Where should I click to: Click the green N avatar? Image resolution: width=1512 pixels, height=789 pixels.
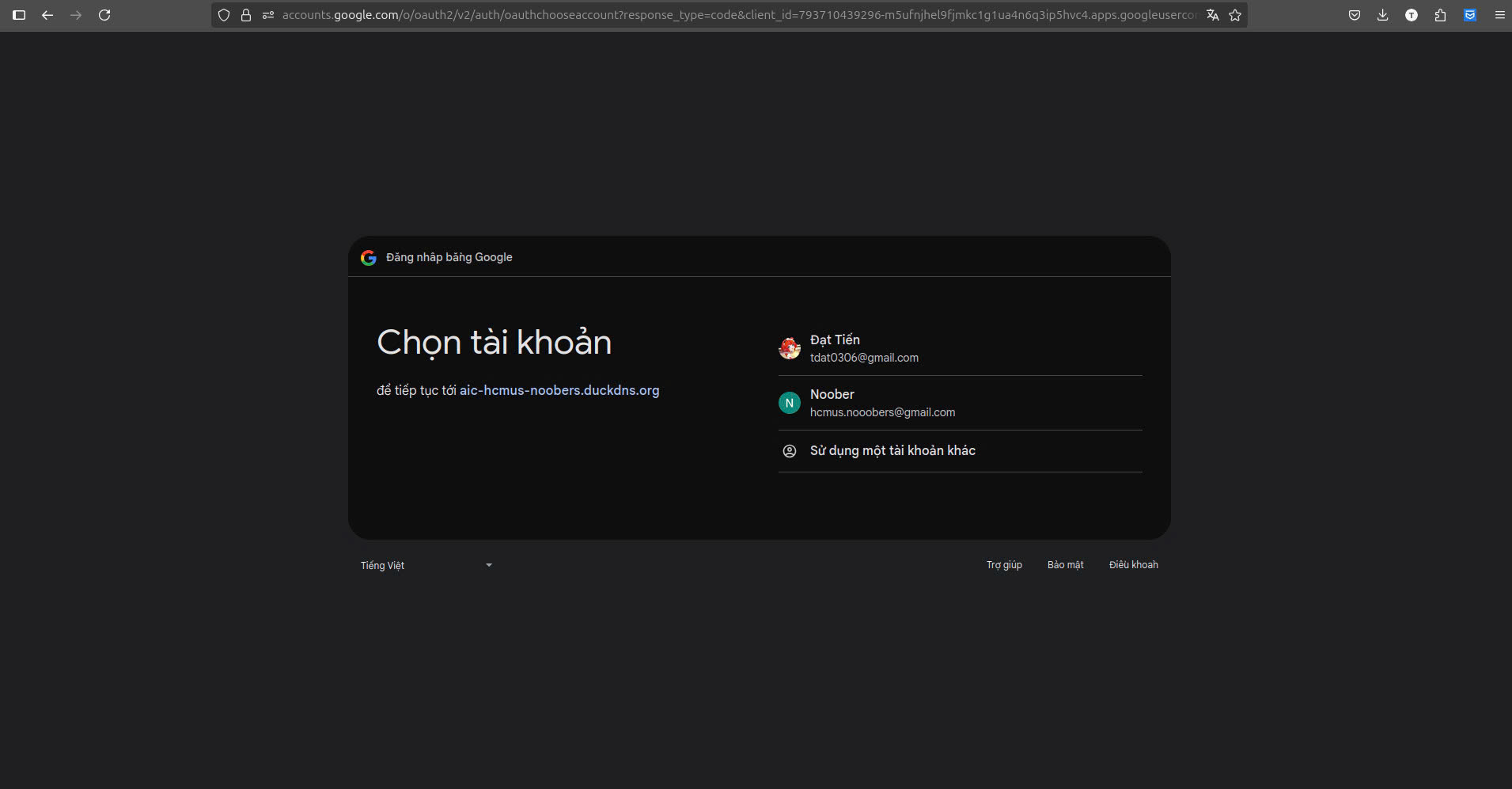[x=790, y=403]
